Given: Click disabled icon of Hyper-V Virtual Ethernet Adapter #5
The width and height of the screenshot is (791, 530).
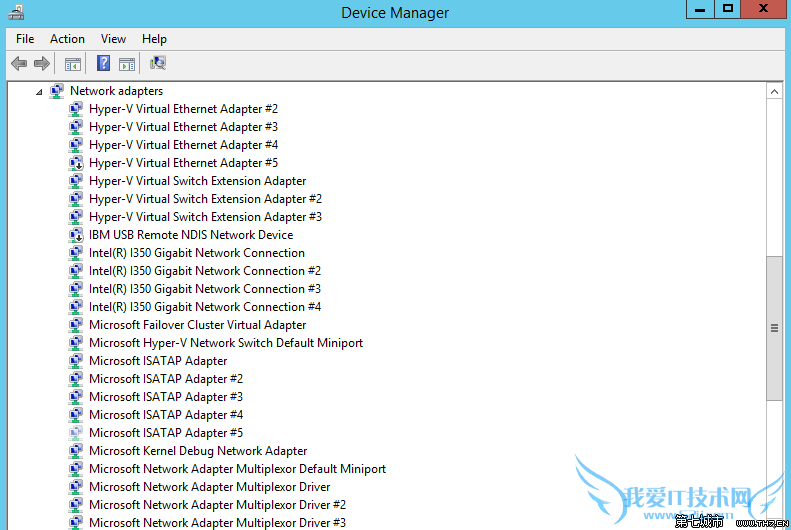Looking at the screenshot, I should [x=76, y=163].
